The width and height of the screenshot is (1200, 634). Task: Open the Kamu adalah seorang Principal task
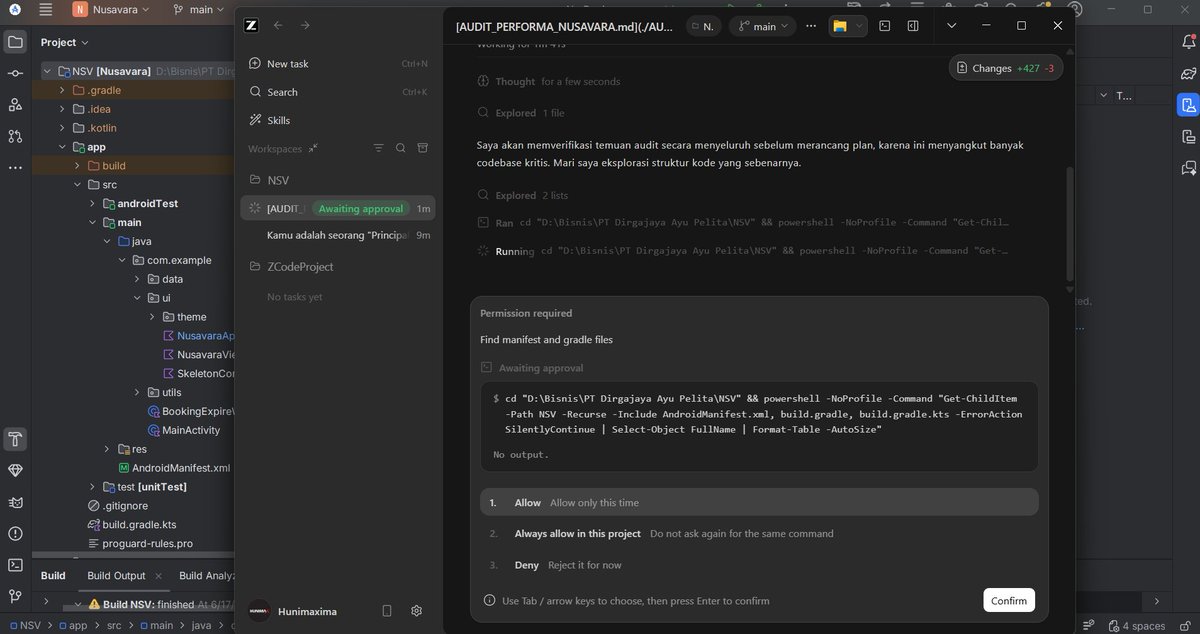tap(338, 235)
